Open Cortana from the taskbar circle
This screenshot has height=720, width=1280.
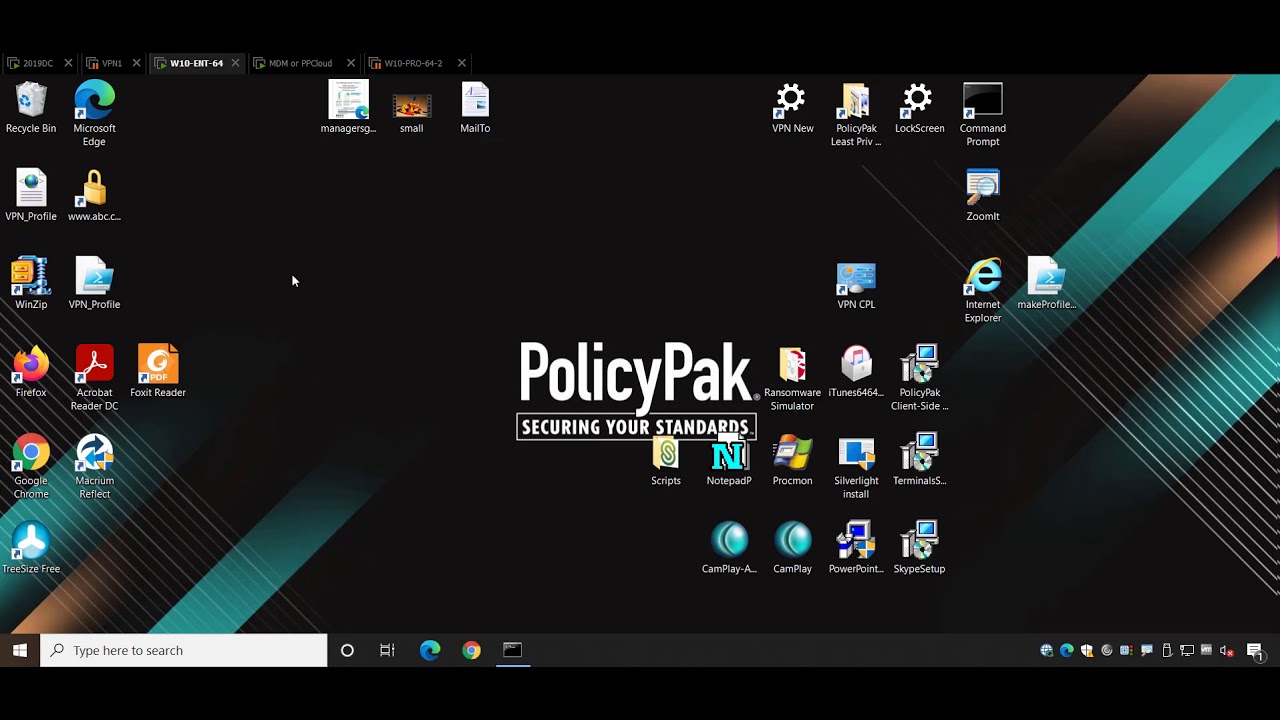347,650
